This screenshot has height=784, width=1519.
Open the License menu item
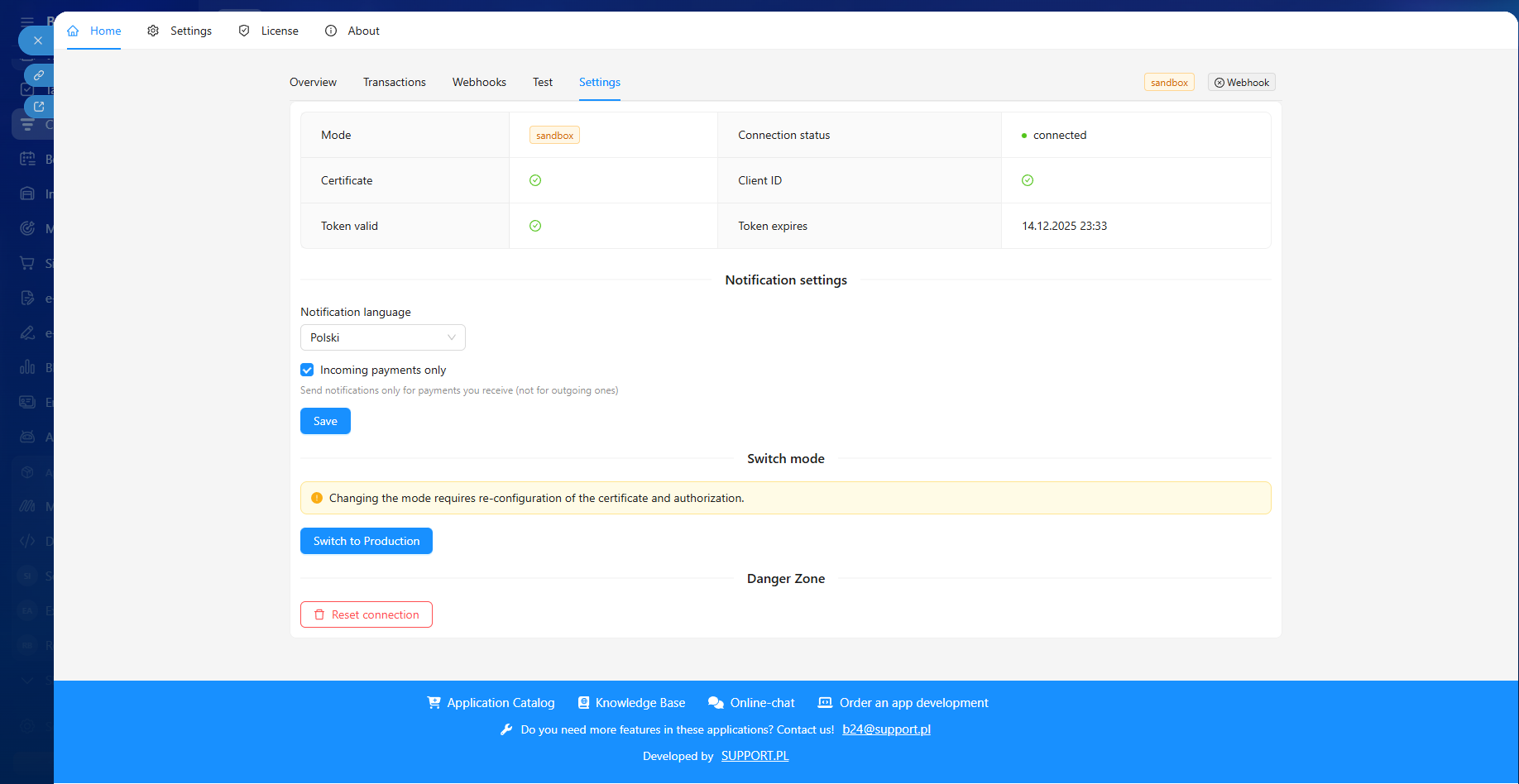[x=269, y=31]
